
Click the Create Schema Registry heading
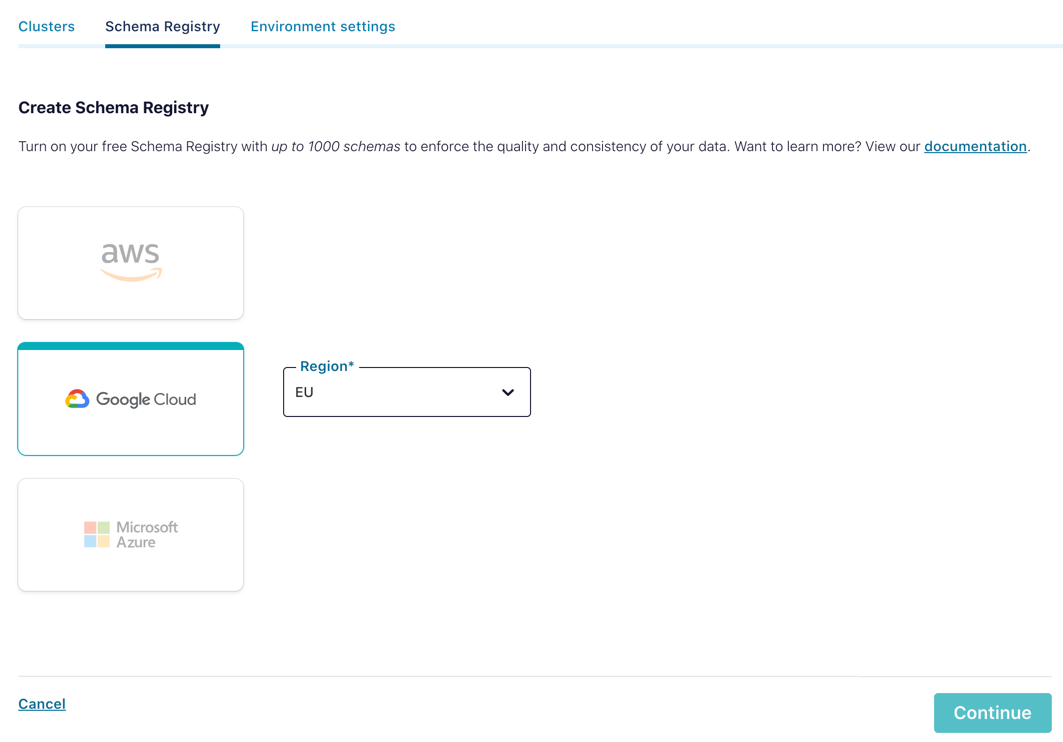[x=114, y=108]
